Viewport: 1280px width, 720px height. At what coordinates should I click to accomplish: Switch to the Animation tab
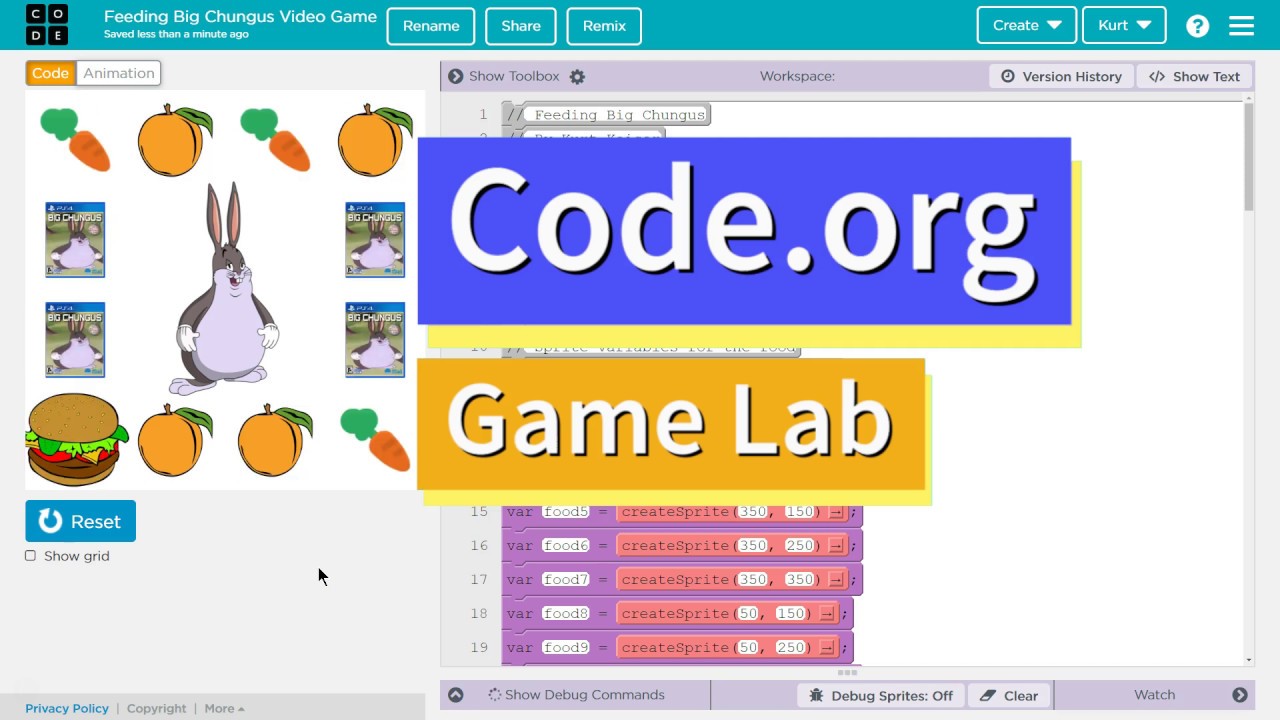click(119, 73)
